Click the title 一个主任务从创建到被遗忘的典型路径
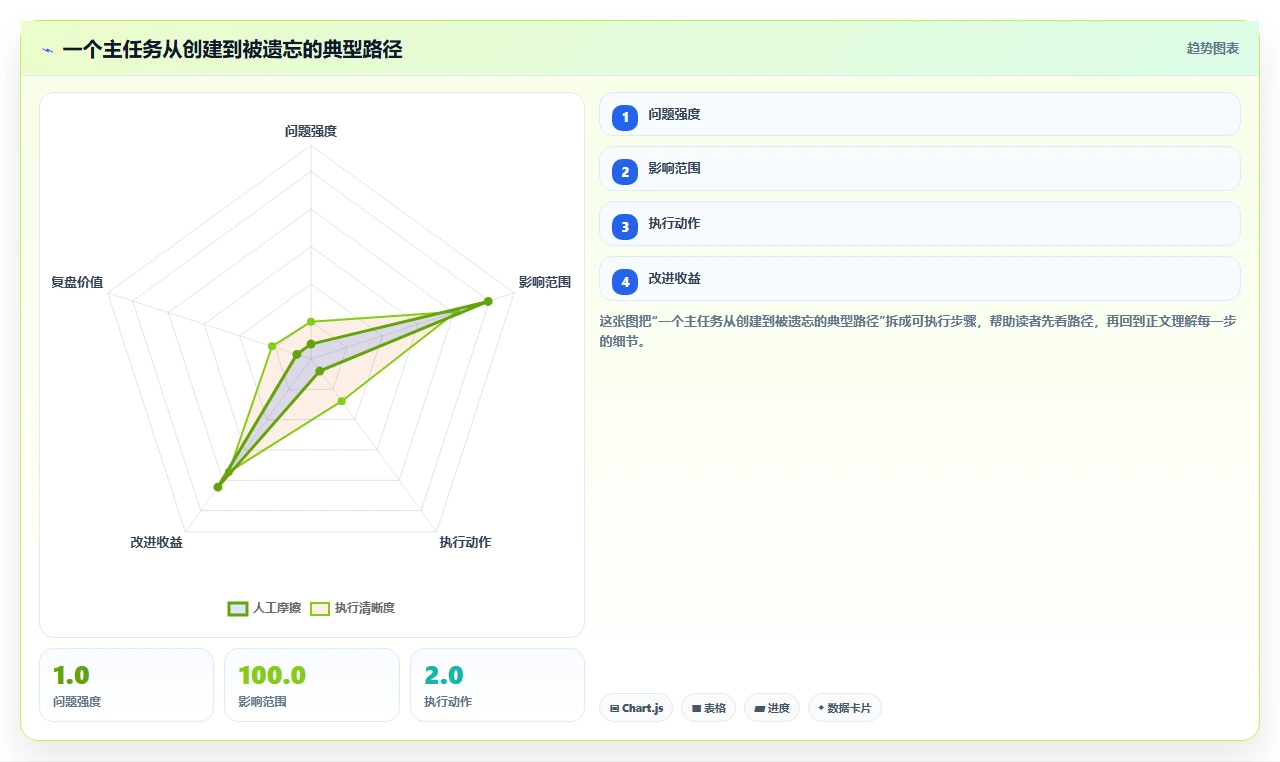This screenshot has height=762, width=1280. pyautogui.click(x=232, y=49)
